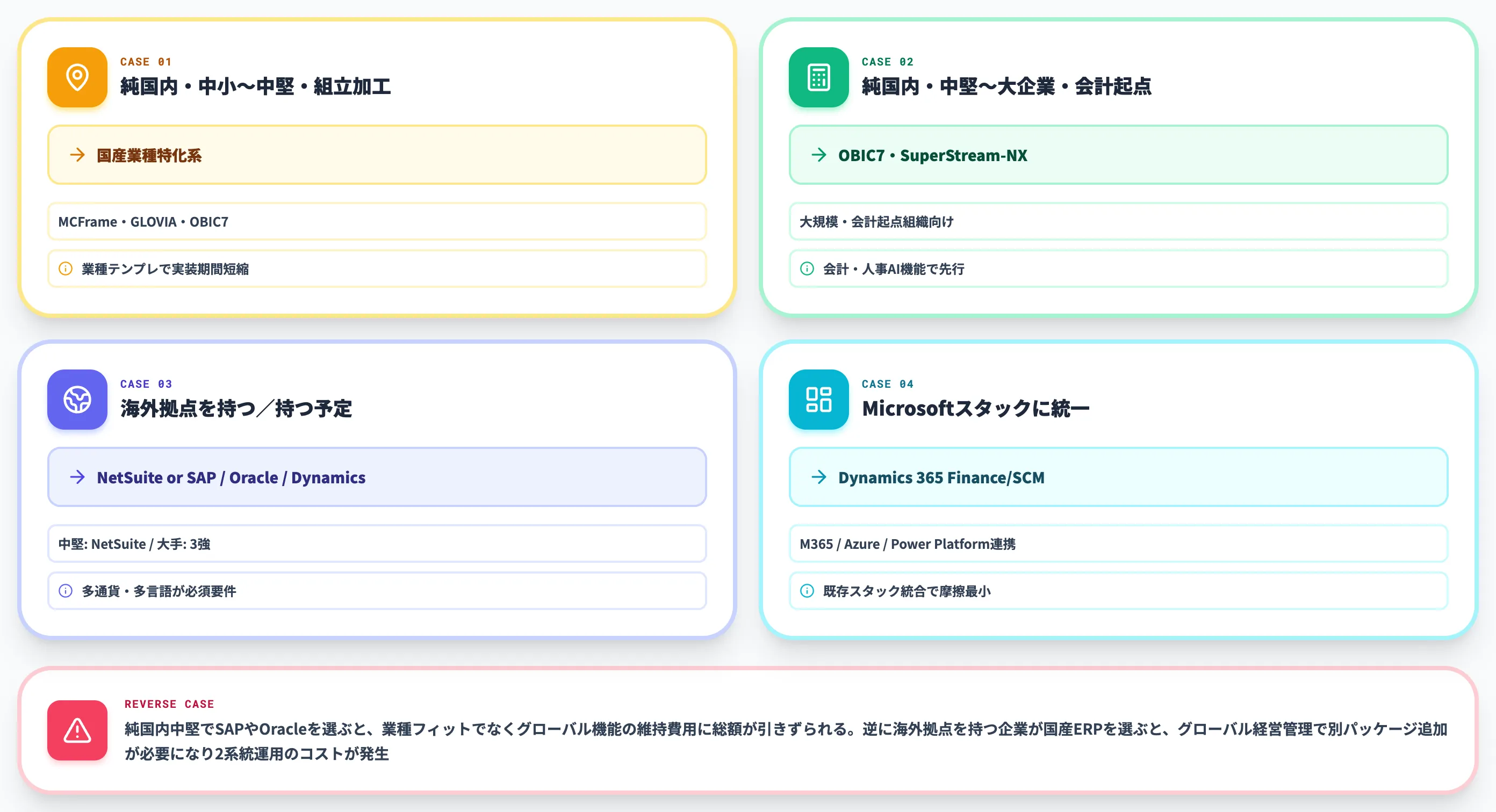1496x812 pixels.
Task: Click the heading 純国内・中小〜中堅・組立加工
Action: [x=256, y=86]
